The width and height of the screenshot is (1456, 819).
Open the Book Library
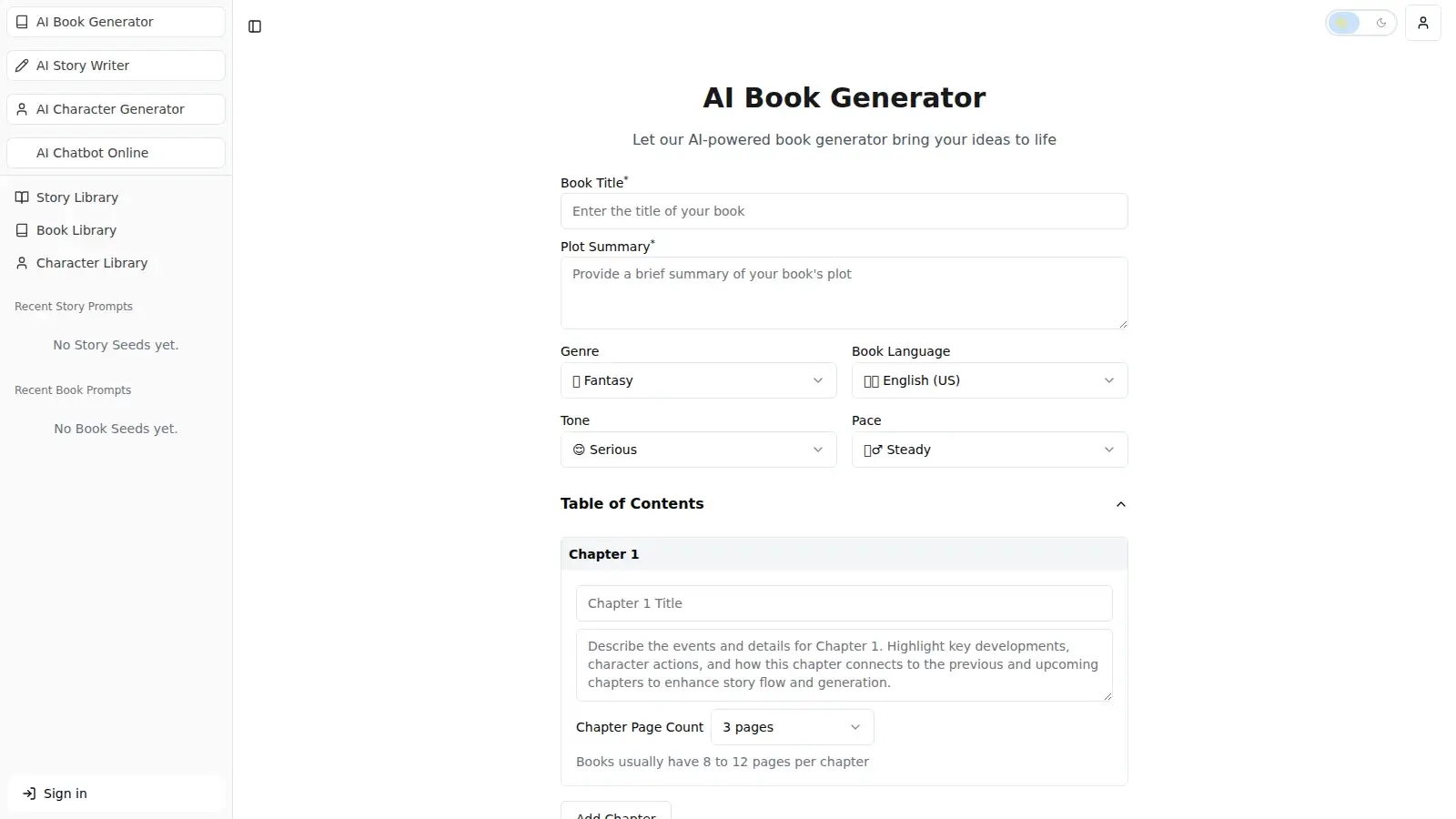pyautogui.click(x=76, y=230)
